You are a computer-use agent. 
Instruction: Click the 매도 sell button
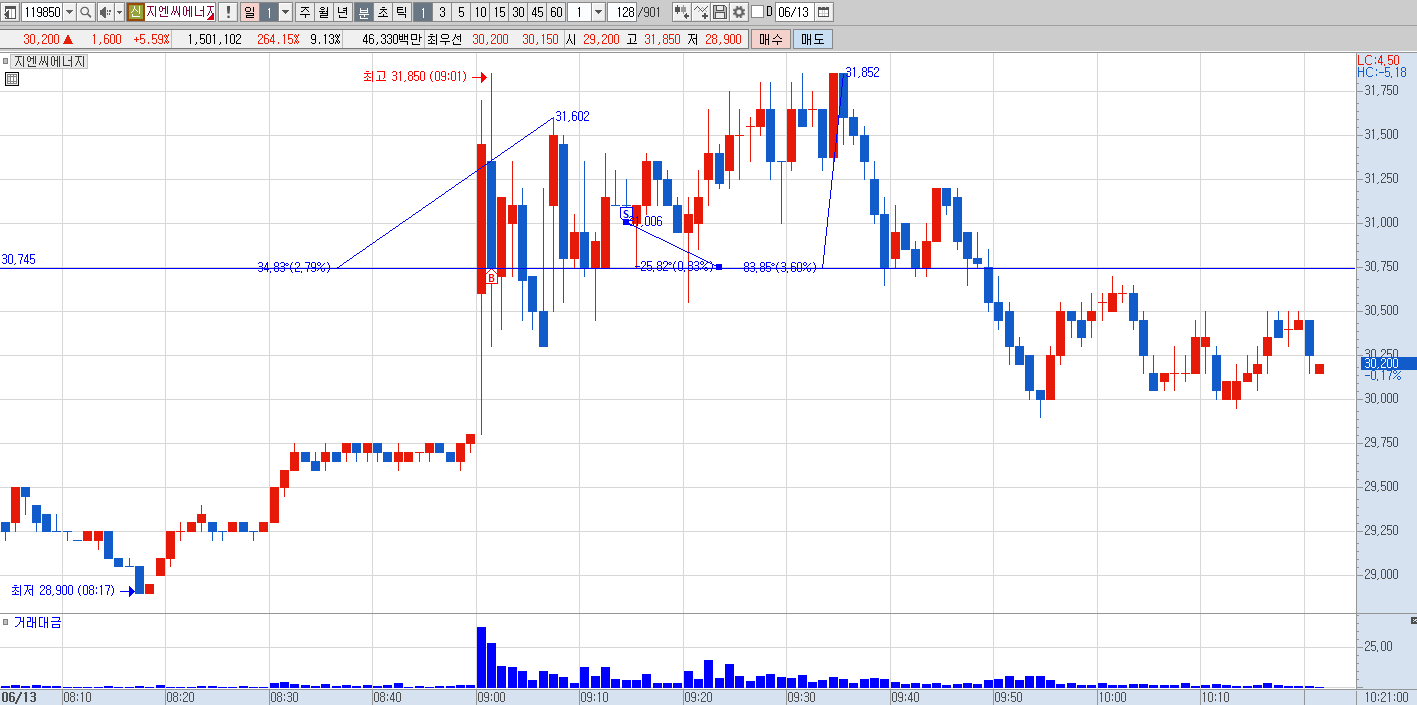point(812,39)
